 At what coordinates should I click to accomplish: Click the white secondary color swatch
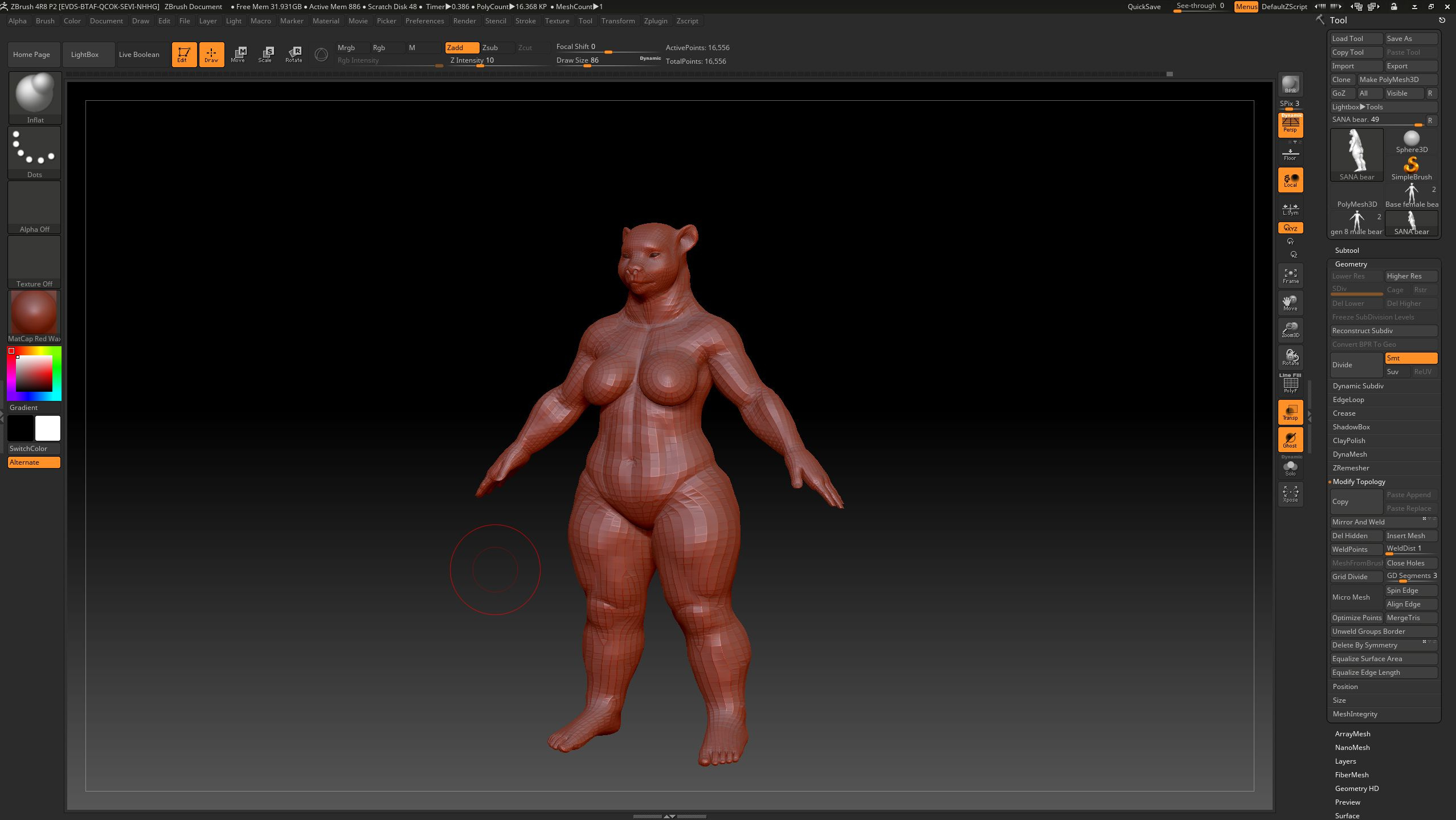(47, 428)
